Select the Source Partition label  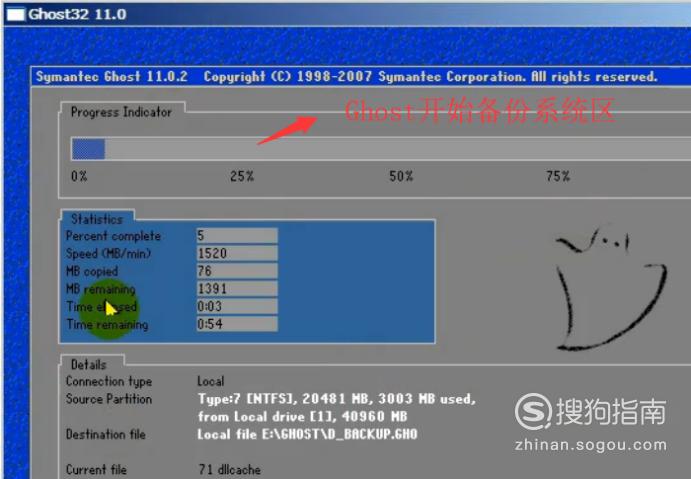click(109, 399)
